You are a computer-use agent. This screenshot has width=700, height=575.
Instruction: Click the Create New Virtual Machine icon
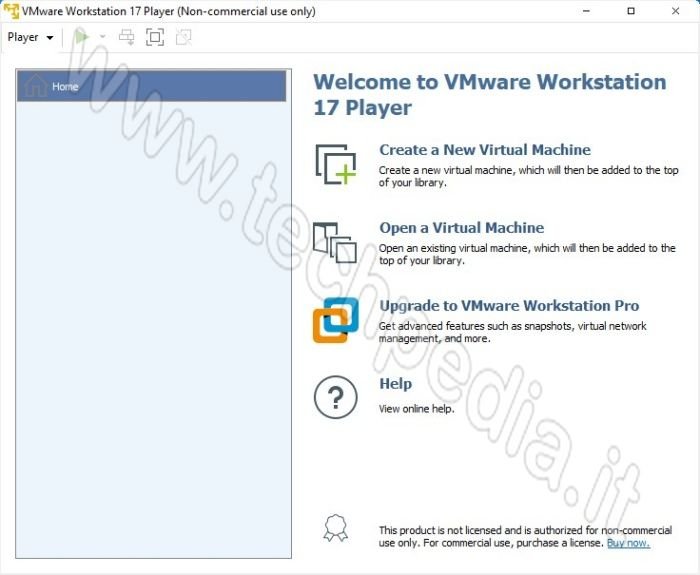(336, 164)
